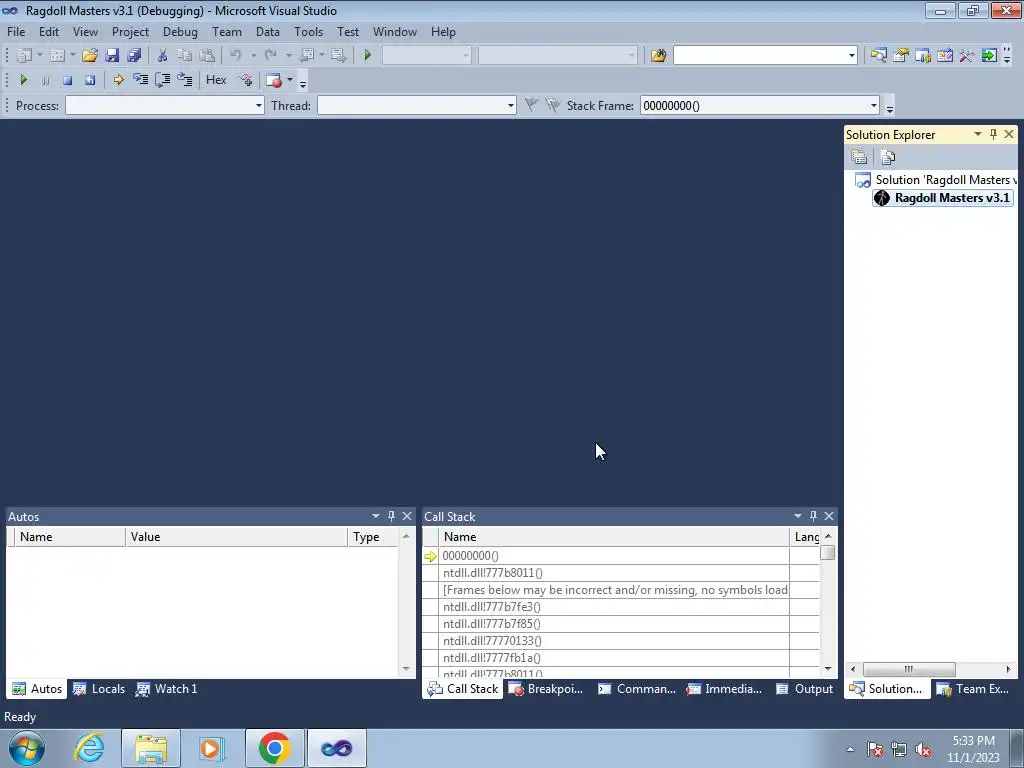The height and width of the screenshot is (768, 1024).
Task: Open Solution Explorer window position menu
Action: pos(978,134)
